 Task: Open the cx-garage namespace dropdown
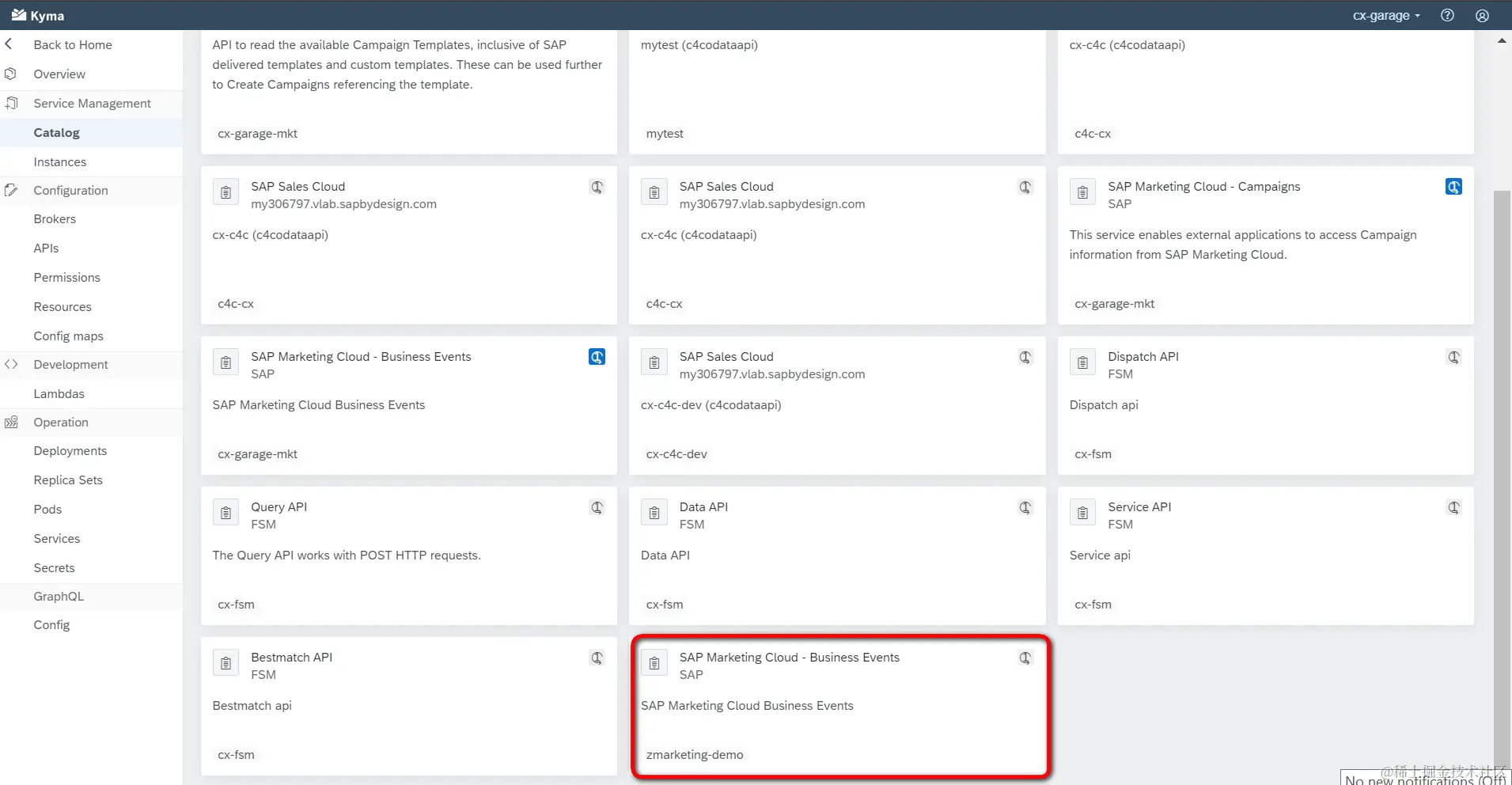pyautogui.click(x=1386, y=15)
